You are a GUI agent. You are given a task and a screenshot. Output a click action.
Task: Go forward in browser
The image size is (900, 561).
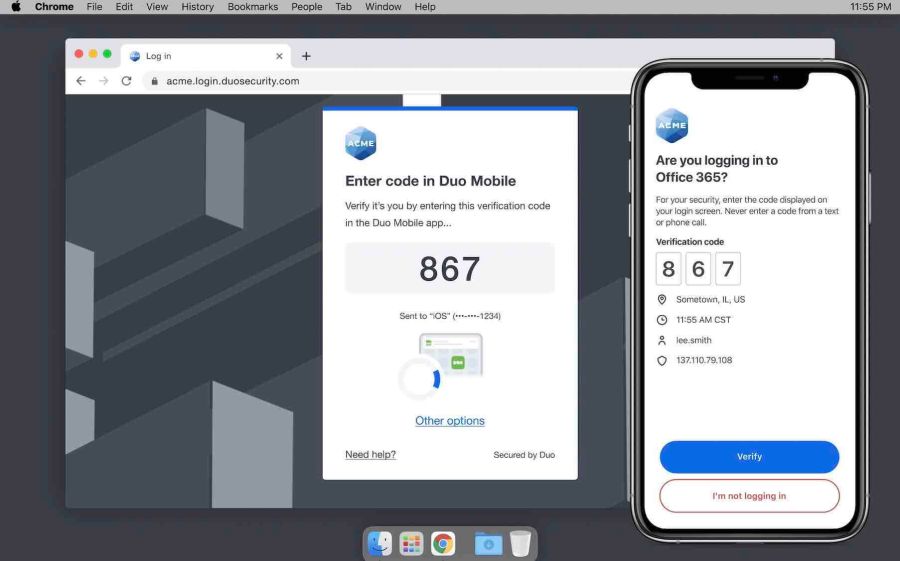pos(104,81)
